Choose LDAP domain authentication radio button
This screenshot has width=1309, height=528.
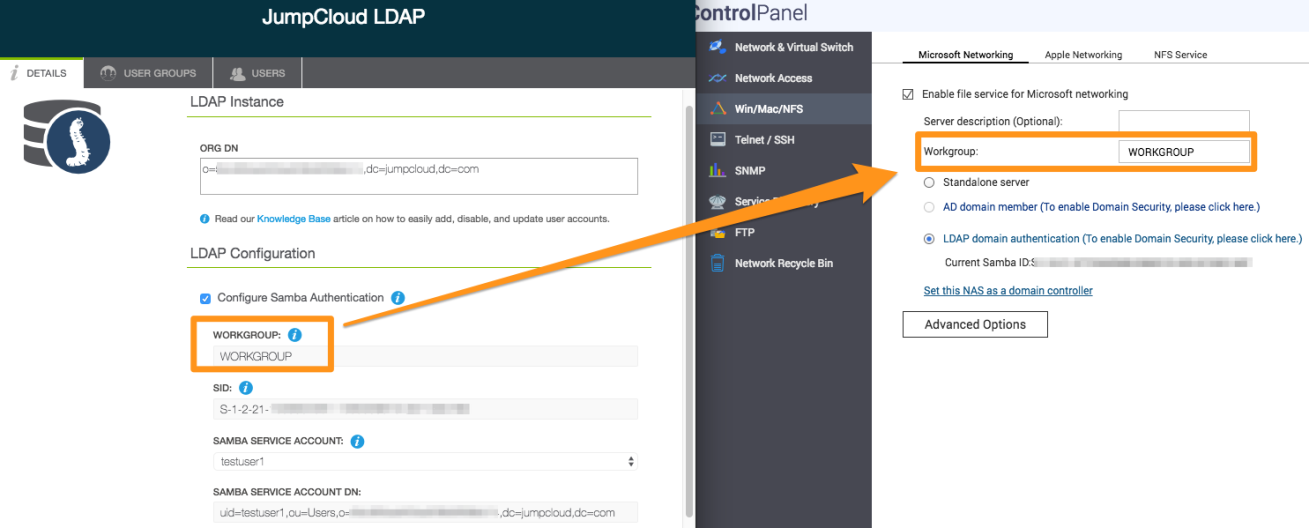[929, 239]
